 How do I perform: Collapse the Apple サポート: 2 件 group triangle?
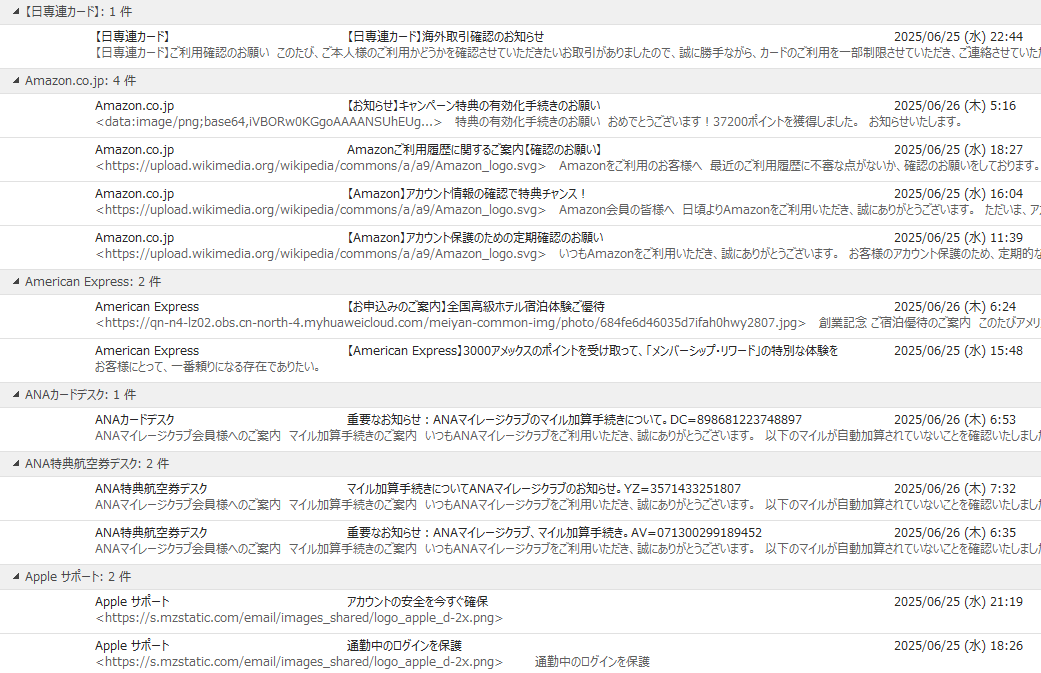click(x=15, y=577)
